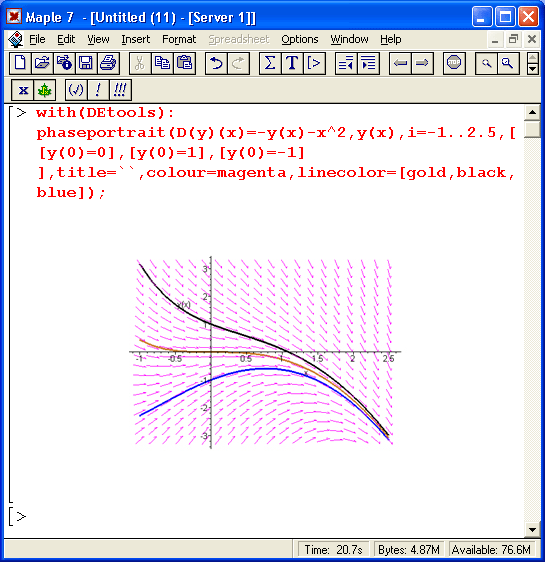Insert math input with Sigma icon

point(270,63)
